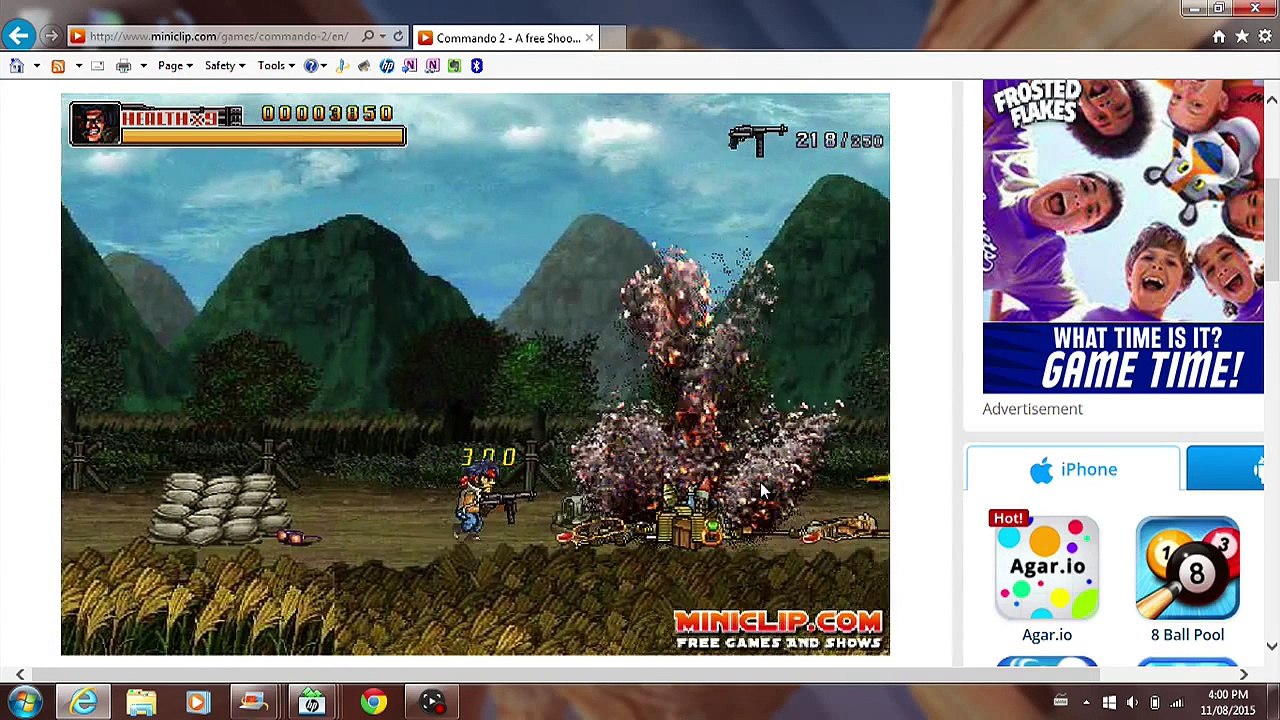The height and width of the screenshot is (720, 1280).
Task: Expand the Home button dropdown arrow
Action: (36, 66)
